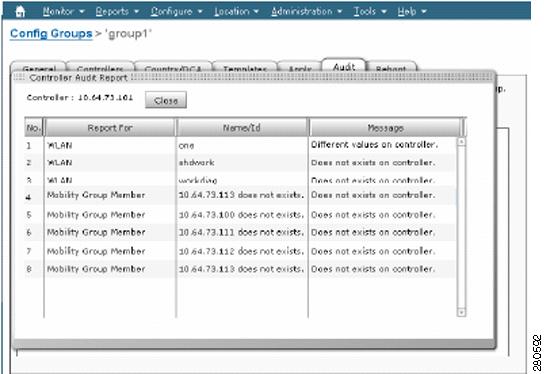
Task: Switch to the Templates tab
Action: pyautogui.click(x=245, y=68)
